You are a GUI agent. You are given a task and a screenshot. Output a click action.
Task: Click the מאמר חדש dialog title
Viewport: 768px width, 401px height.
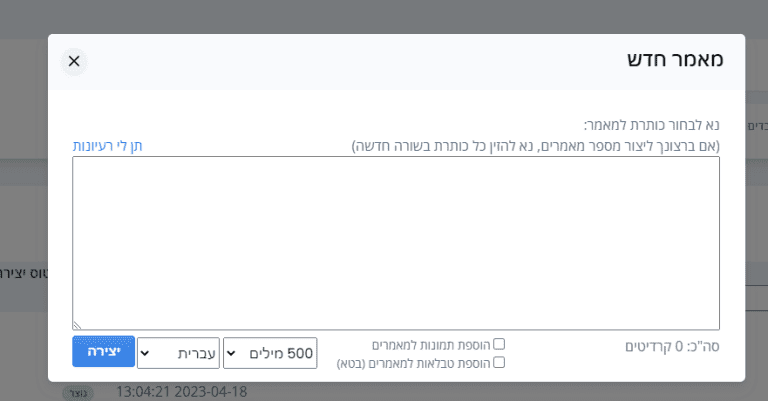[675, 59]
